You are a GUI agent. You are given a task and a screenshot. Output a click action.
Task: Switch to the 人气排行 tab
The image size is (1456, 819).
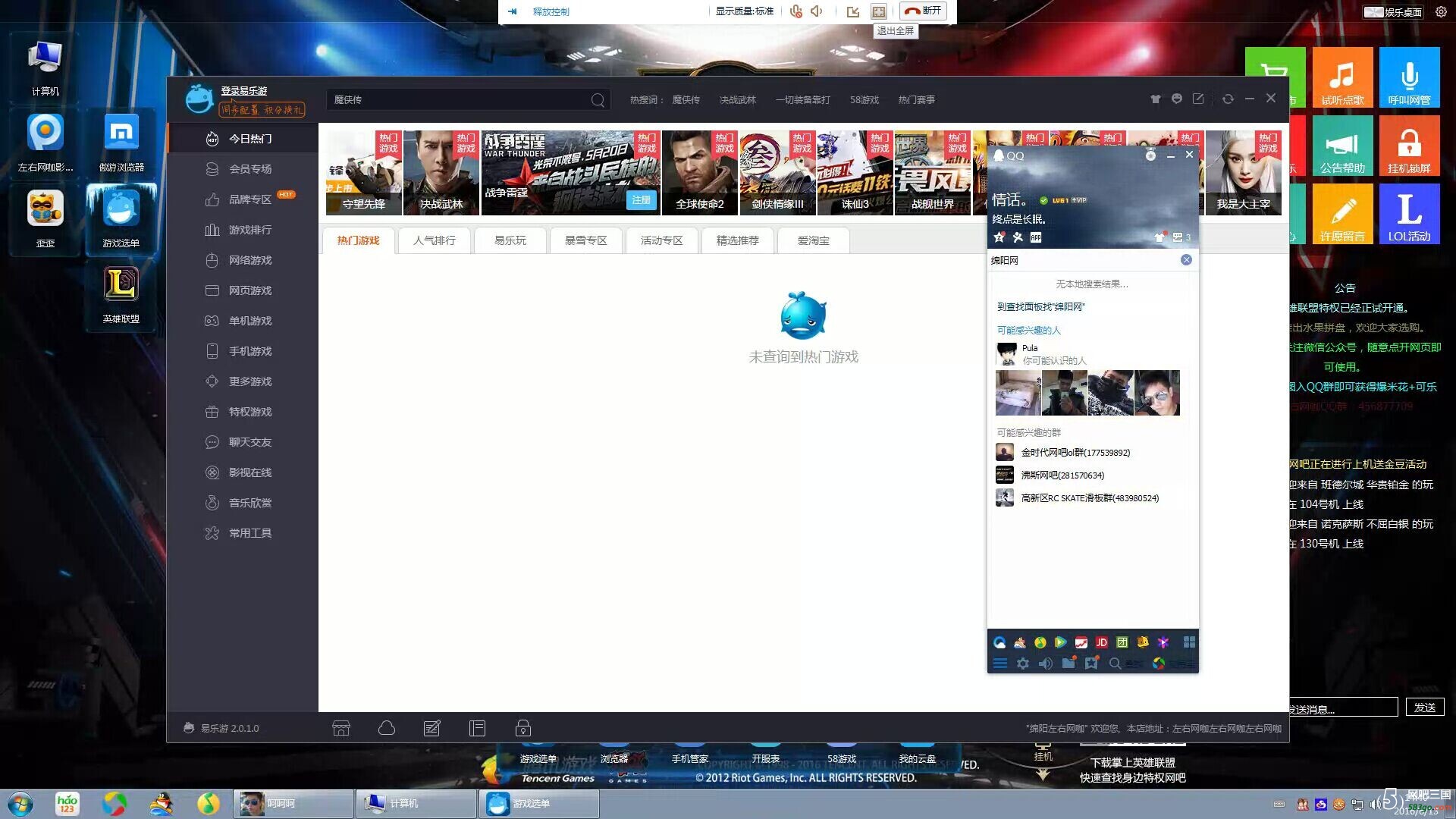(435, 240)
